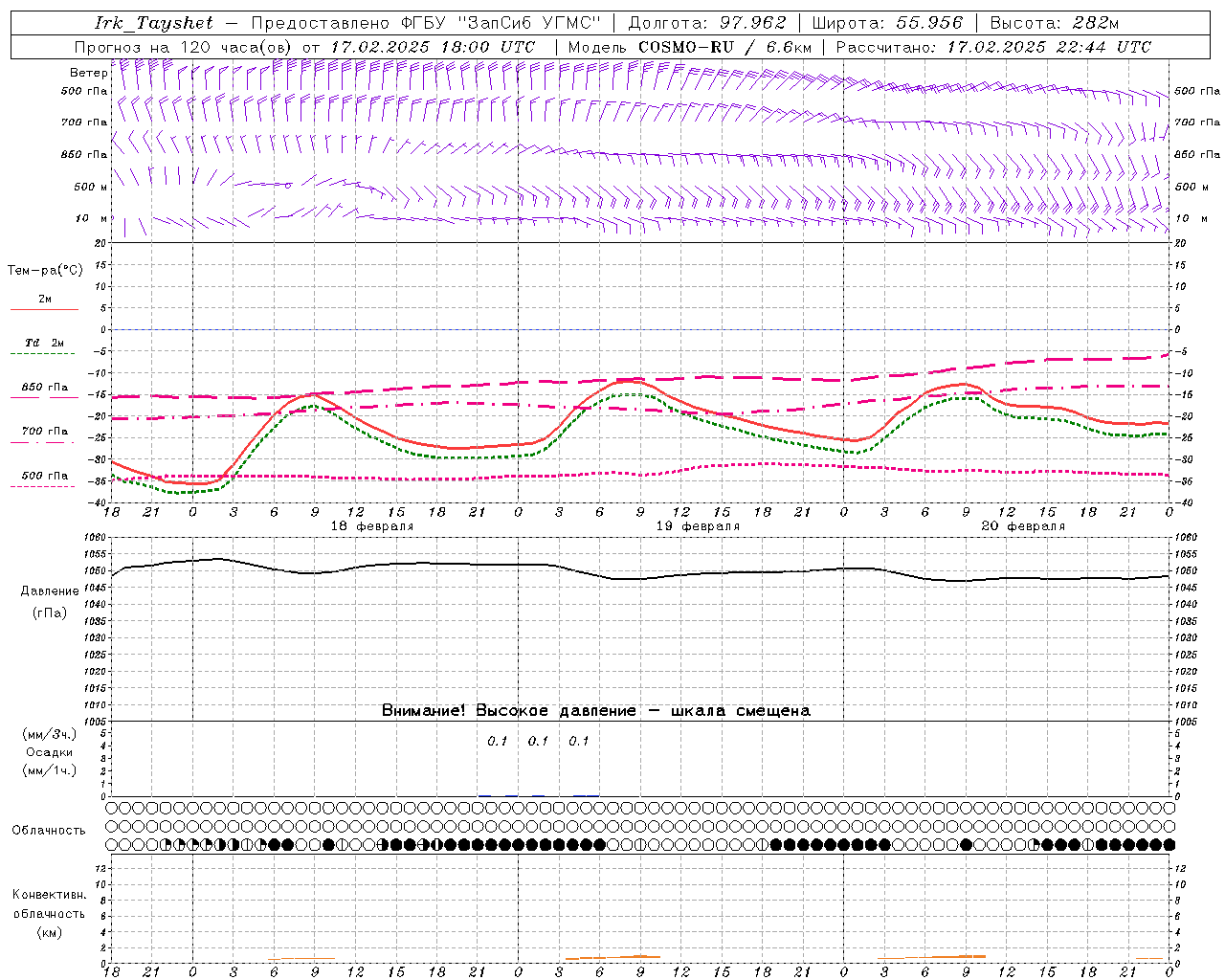The image size is (1225, 980).
Task: Click the 'Давление' panel label
Action: coord(50,591)
